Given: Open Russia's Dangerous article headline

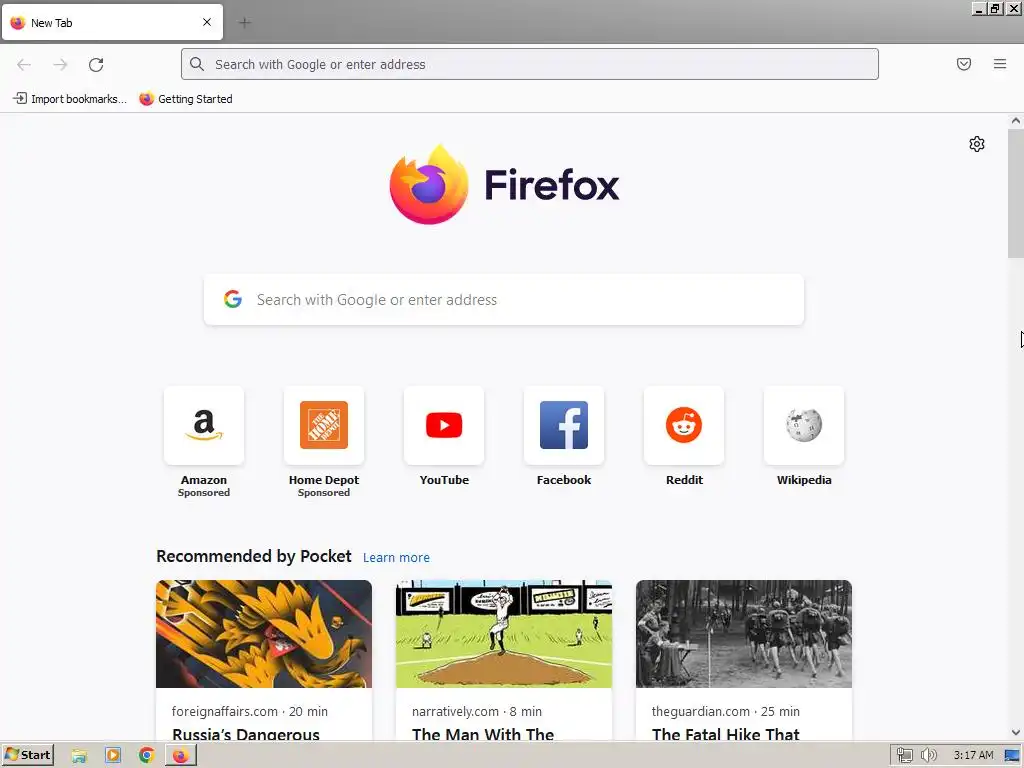Looking at the screenshot, I should click(246, 734).
